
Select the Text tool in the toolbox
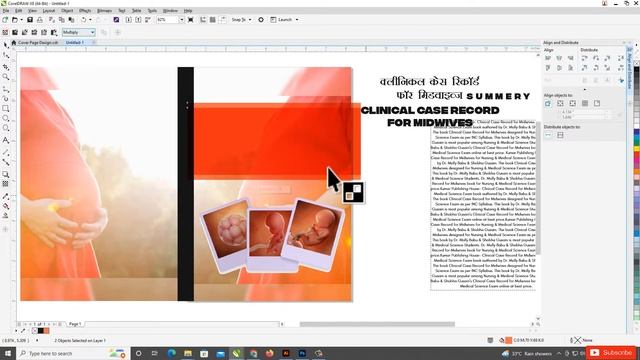pyautogui.click(x=6, y=140)
